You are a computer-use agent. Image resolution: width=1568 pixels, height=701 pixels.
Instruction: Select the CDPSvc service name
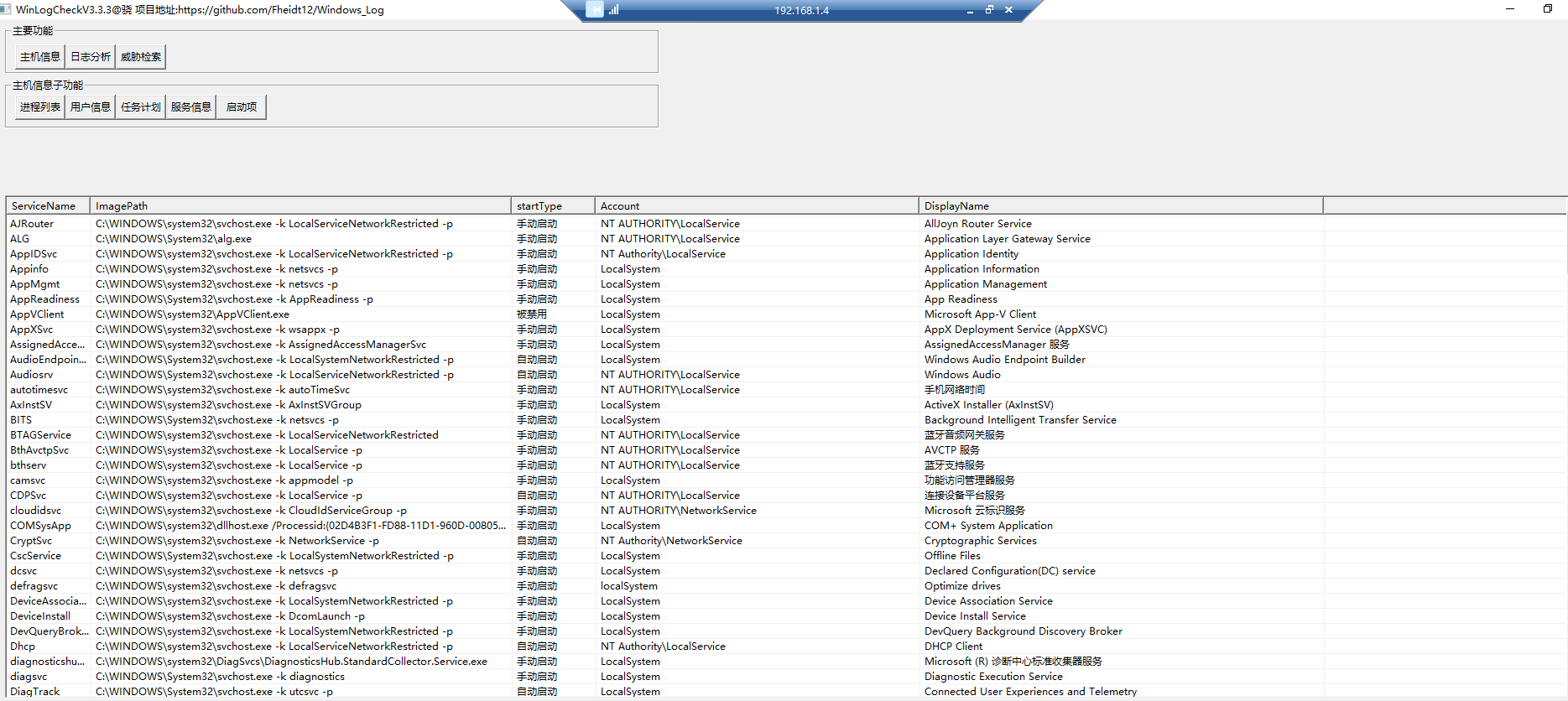tap(29, 496)
